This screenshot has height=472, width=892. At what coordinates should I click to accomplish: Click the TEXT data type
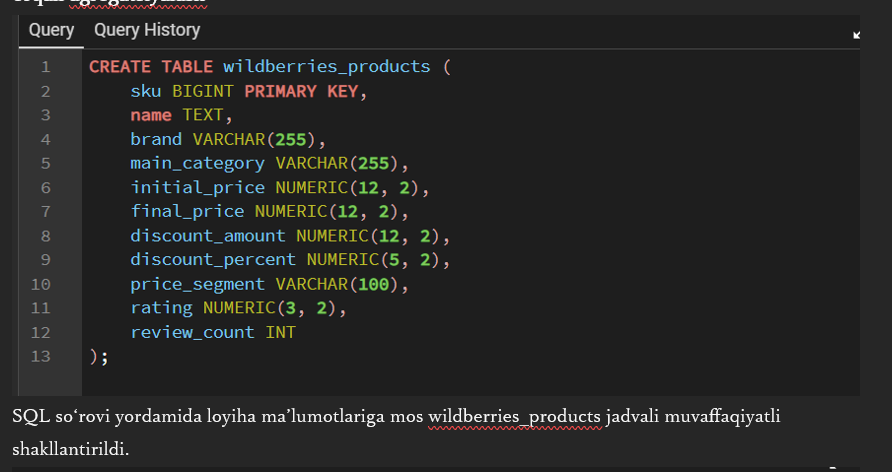pyautogui.click(x=203, y=115)
